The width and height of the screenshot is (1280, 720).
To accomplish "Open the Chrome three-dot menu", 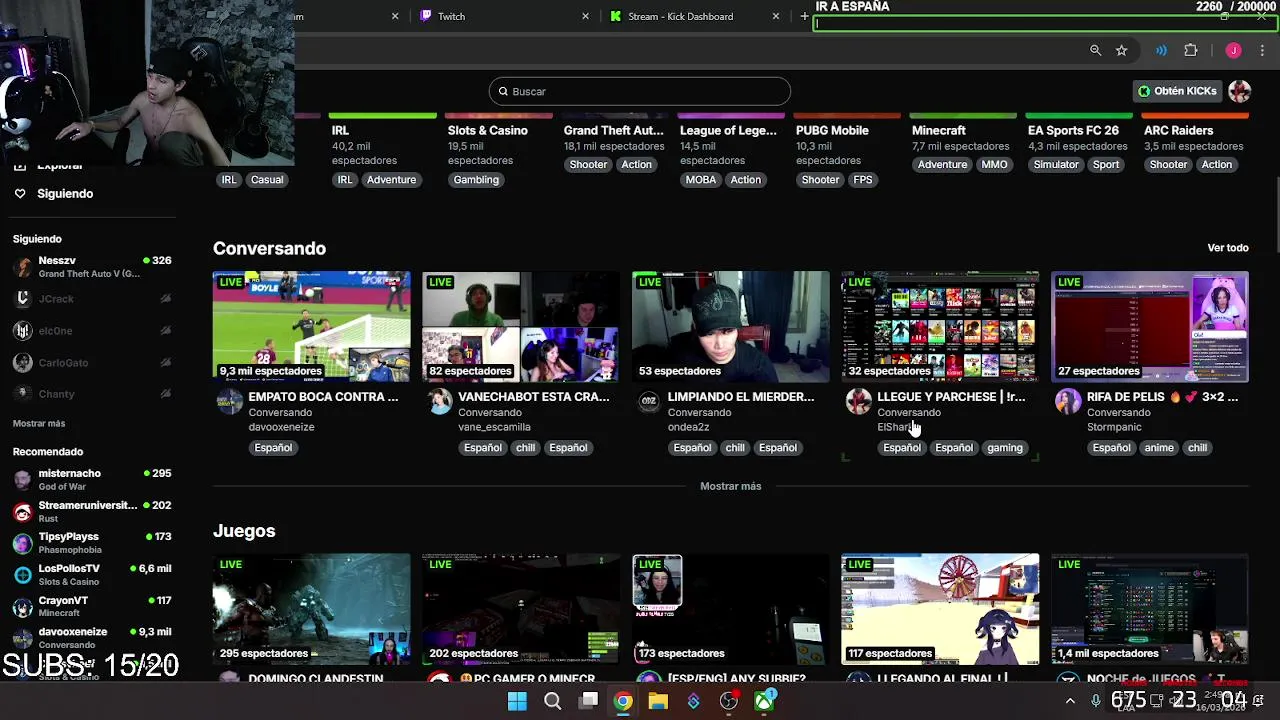I will coord(1262,50).
